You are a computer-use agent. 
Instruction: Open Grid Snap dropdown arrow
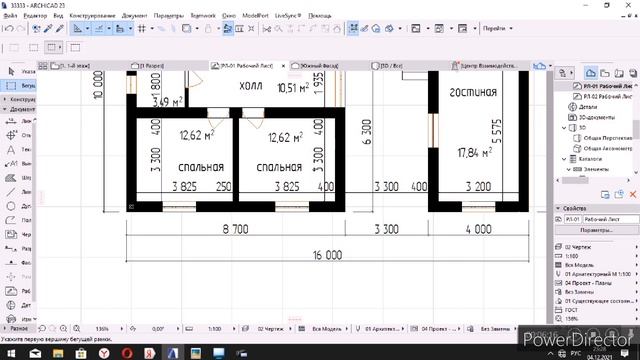click(152, 29)
